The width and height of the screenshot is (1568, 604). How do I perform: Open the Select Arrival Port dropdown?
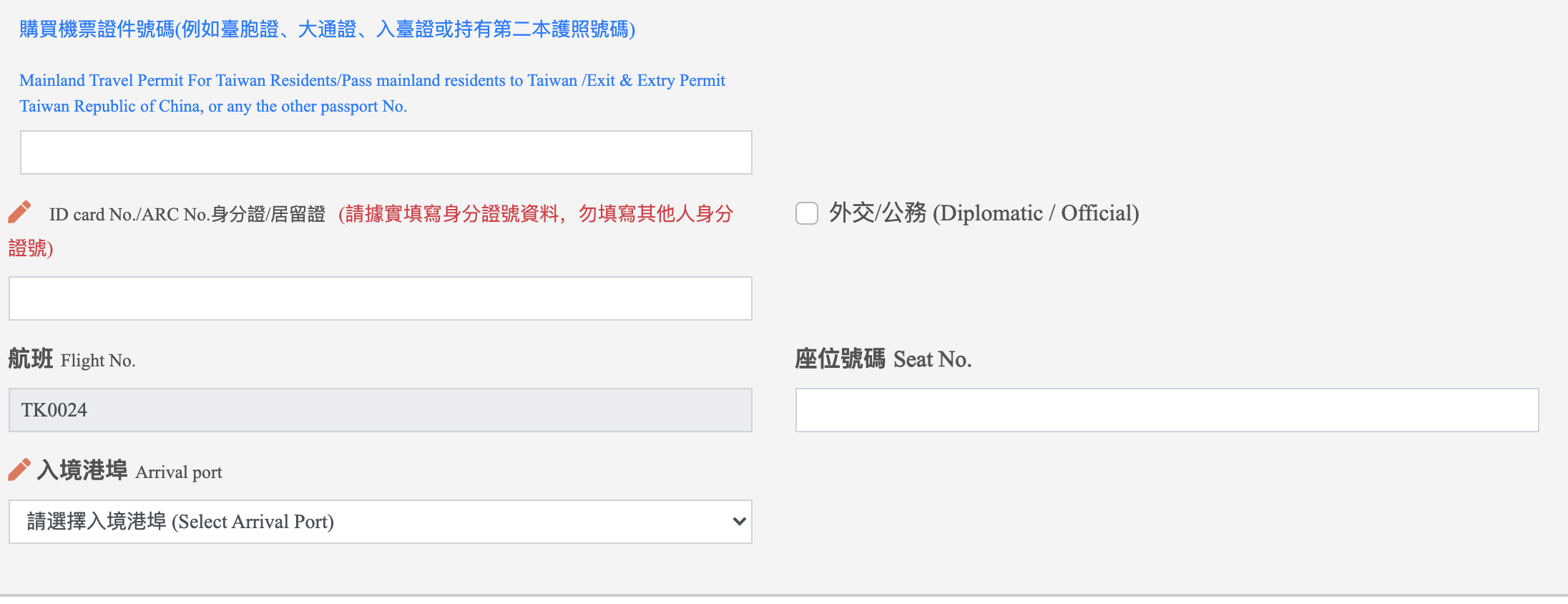[381, 522]
